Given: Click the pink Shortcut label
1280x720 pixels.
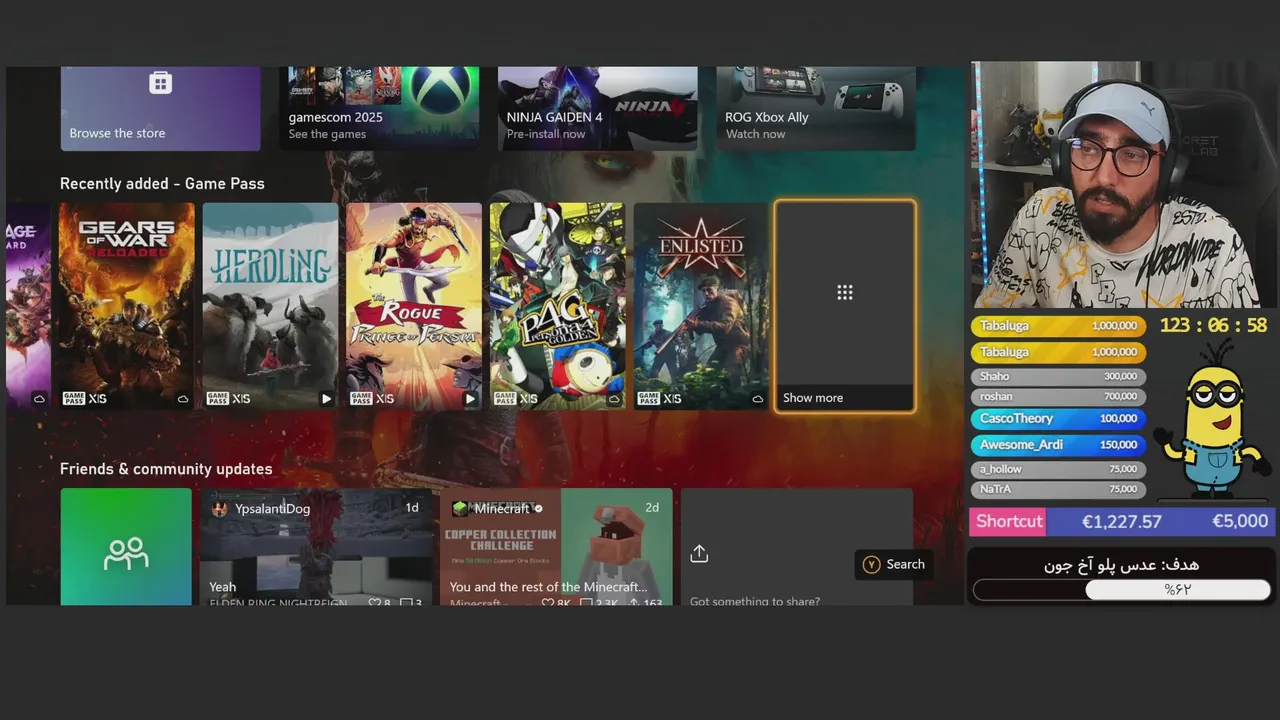Looking at the screenshot, I should 1009,521.
